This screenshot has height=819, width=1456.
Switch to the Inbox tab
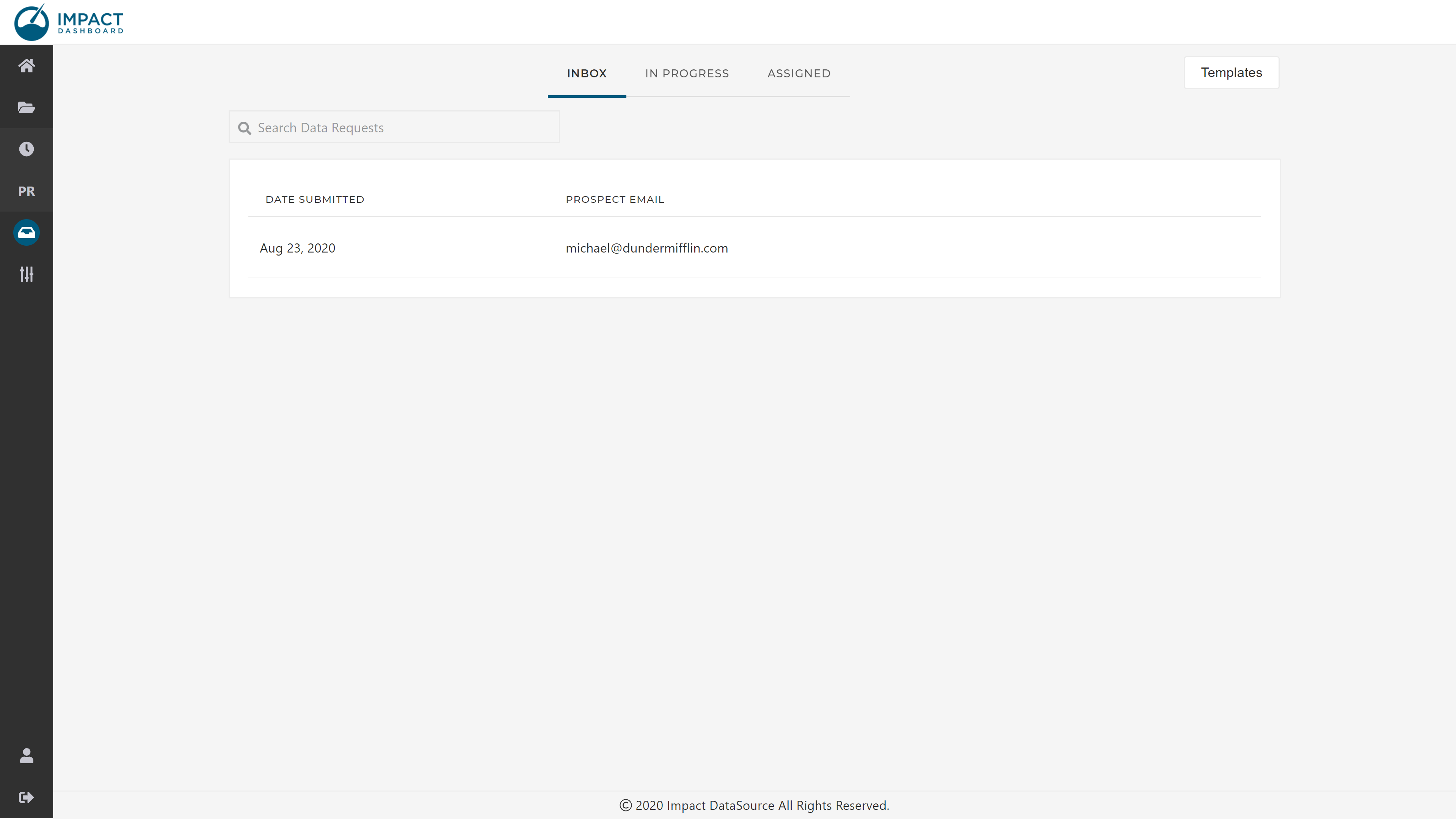[587, 74]
